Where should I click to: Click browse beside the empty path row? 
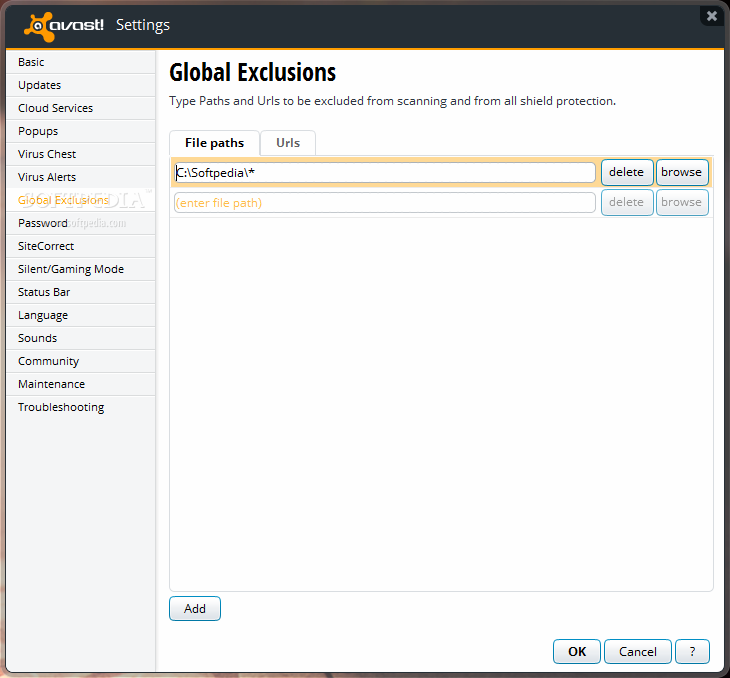(682, 202)
